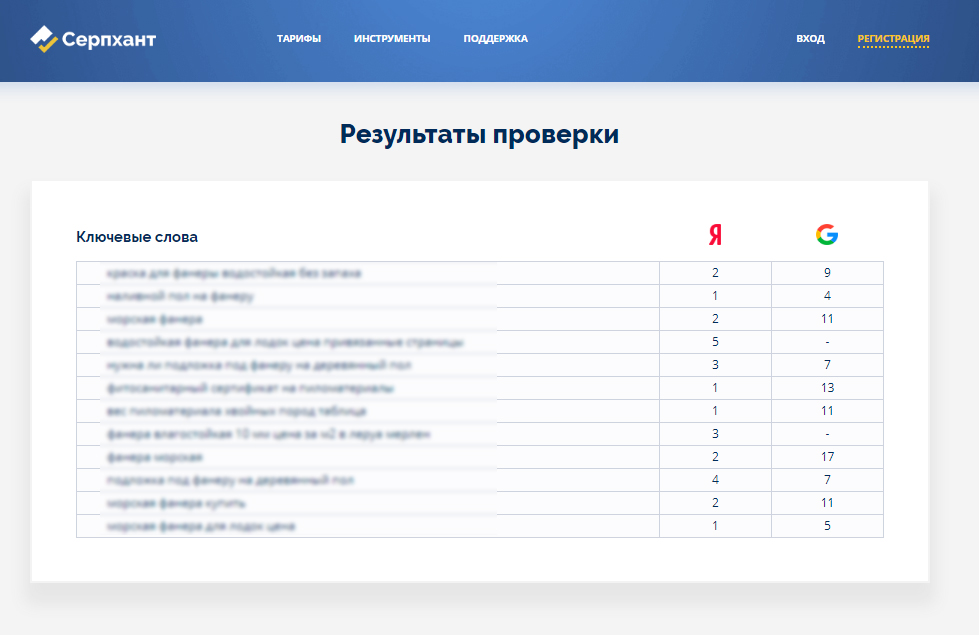Open the Тарифы menu item

(x=298, y=39)
